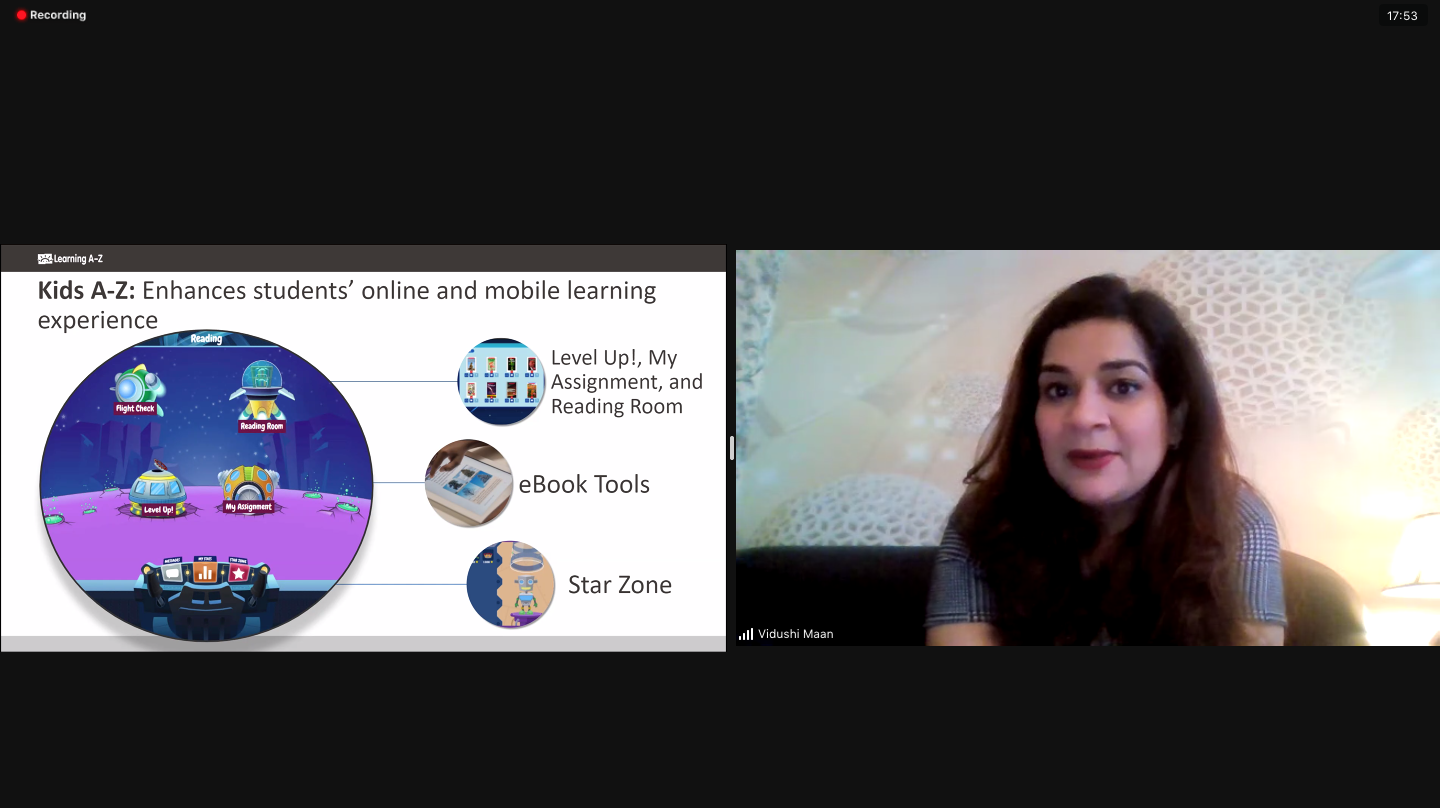Click the Learning A-Z logo

point(70,259)
